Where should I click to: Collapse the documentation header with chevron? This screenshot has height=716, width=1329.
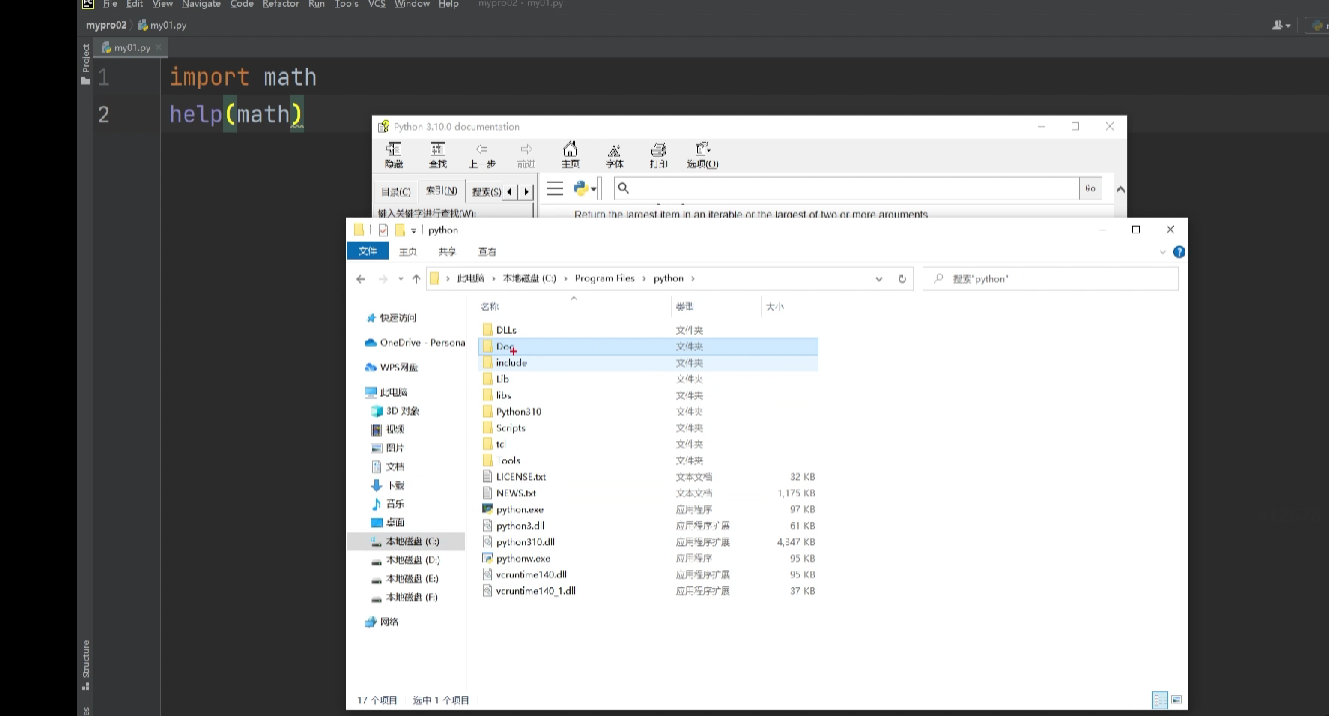(x=1120, y=189)
